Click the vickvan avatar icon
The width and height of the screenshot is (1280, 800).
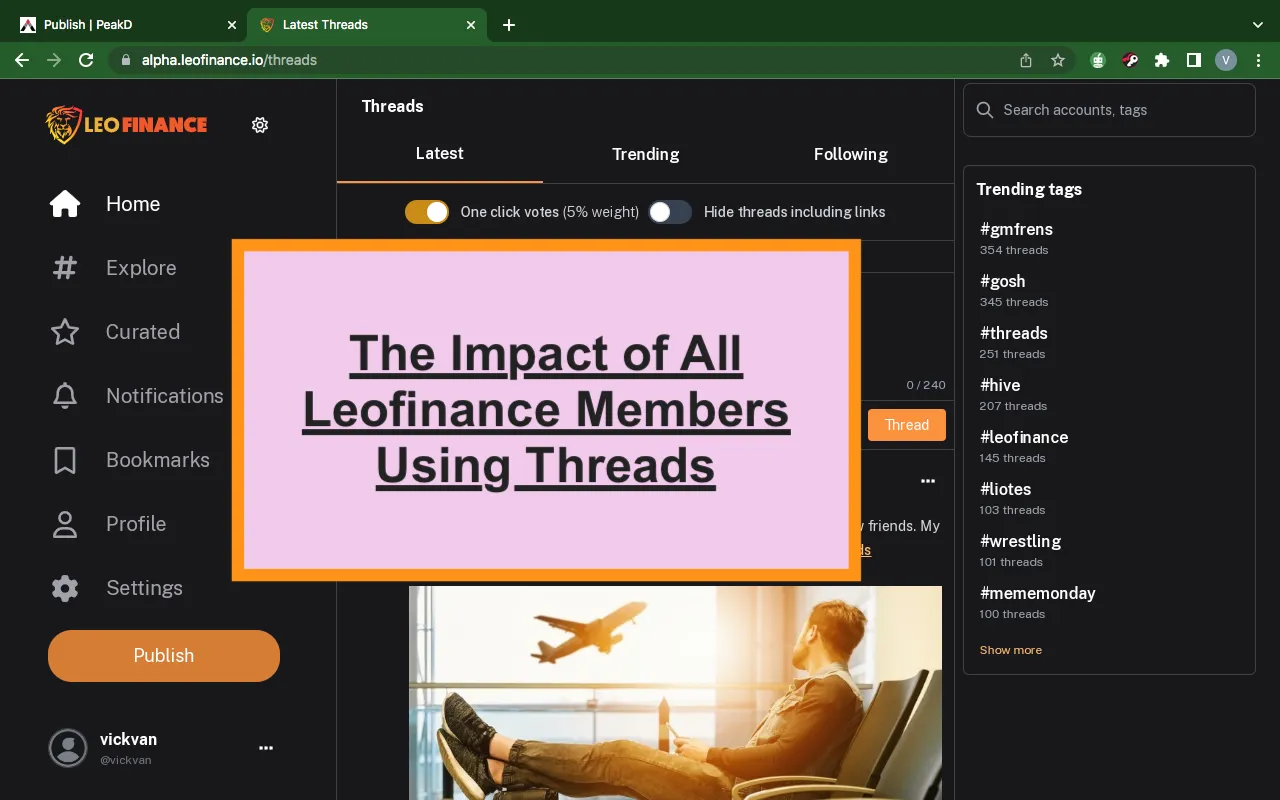click(68, 748)
